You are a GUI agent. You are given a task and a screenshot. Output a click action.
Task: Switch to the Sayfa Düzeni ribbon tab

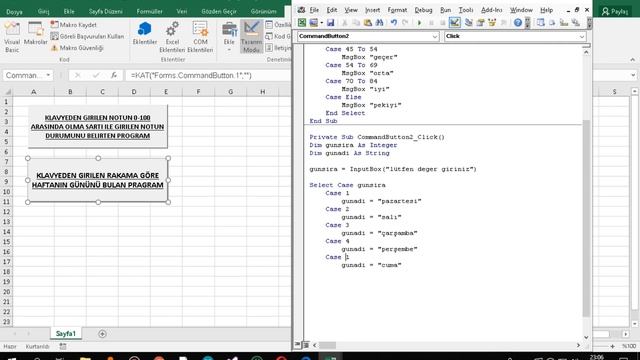pyautogui.click(x=105, y=11)
